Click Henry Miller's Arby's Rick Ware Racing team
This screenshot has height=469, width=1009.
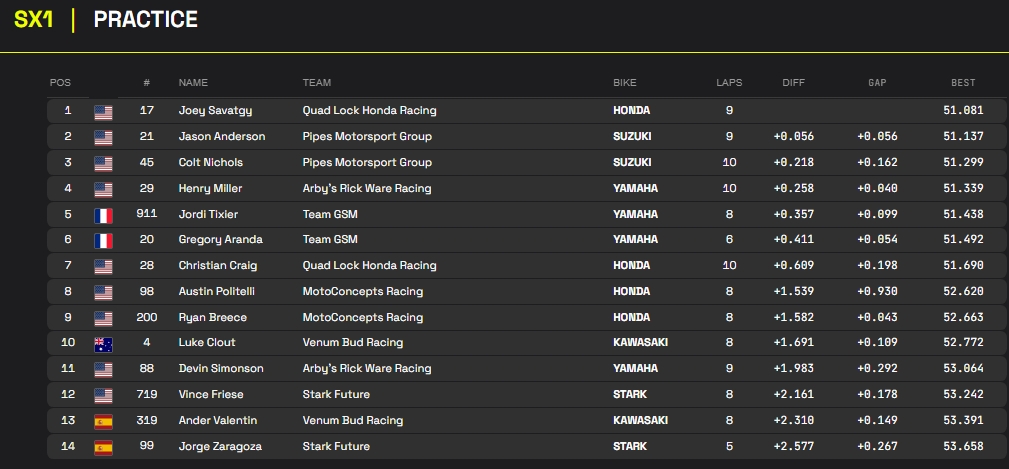(366, 189)
